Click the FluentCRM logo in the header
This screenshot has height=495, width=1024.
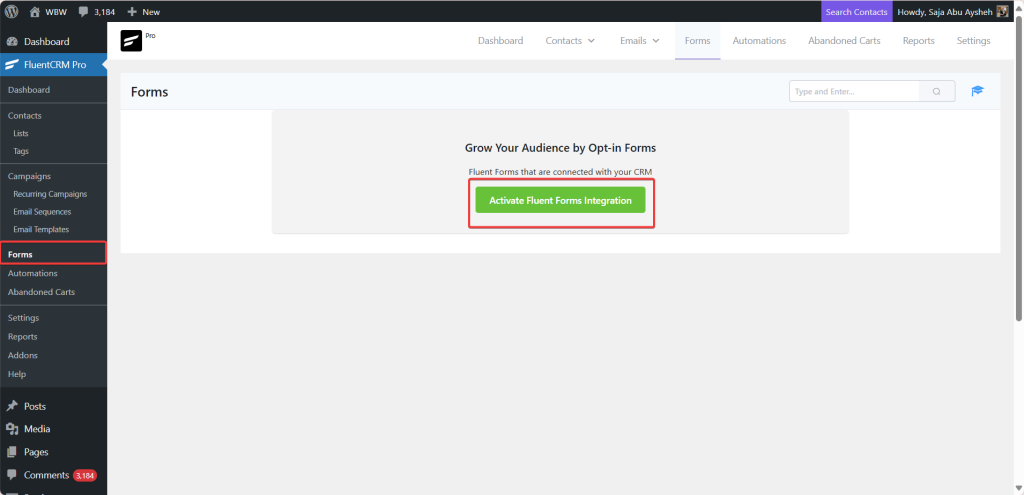(x=131, y=41)
